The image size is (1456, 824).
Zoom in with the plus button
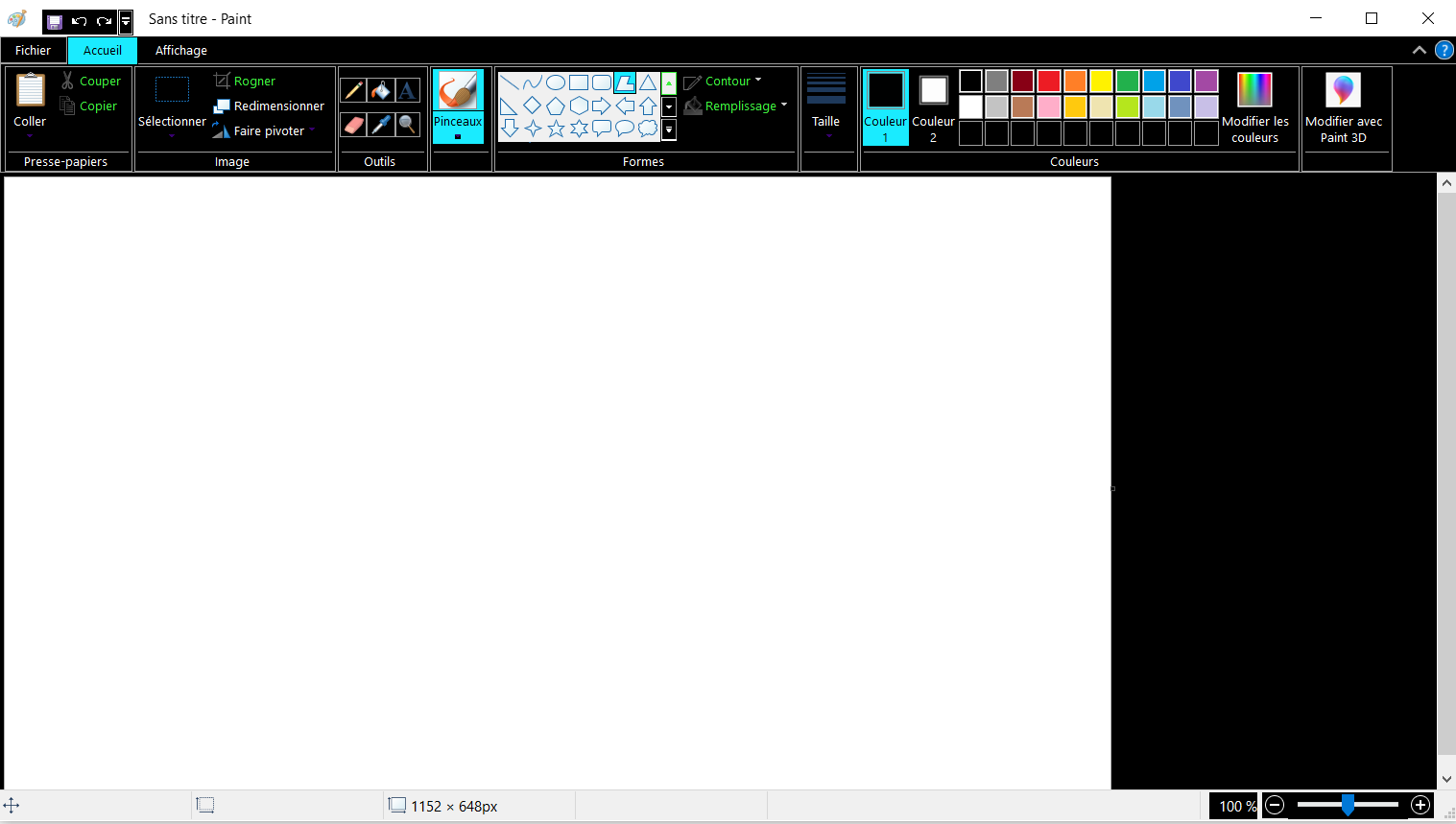pyautogui.click(x=1420, y=806)
